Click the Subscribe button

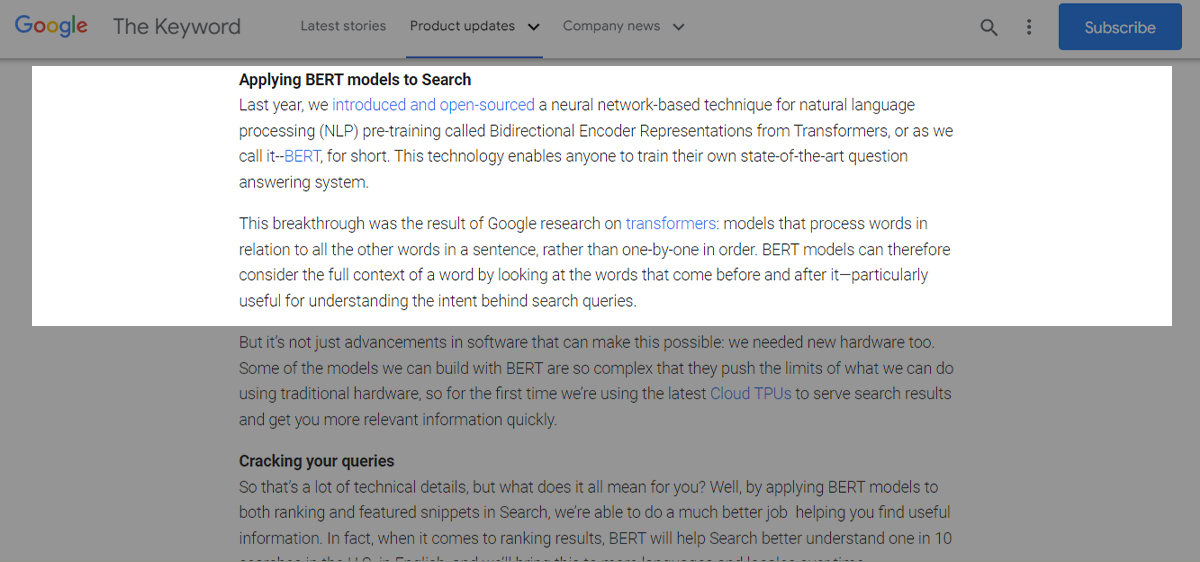pyautogui.click(x=1120, y=27)
